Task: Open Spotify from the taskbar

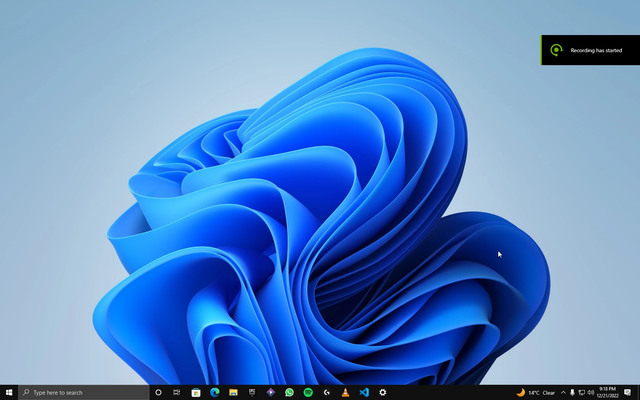Action: pyautogui.click(x=308, y=392)
